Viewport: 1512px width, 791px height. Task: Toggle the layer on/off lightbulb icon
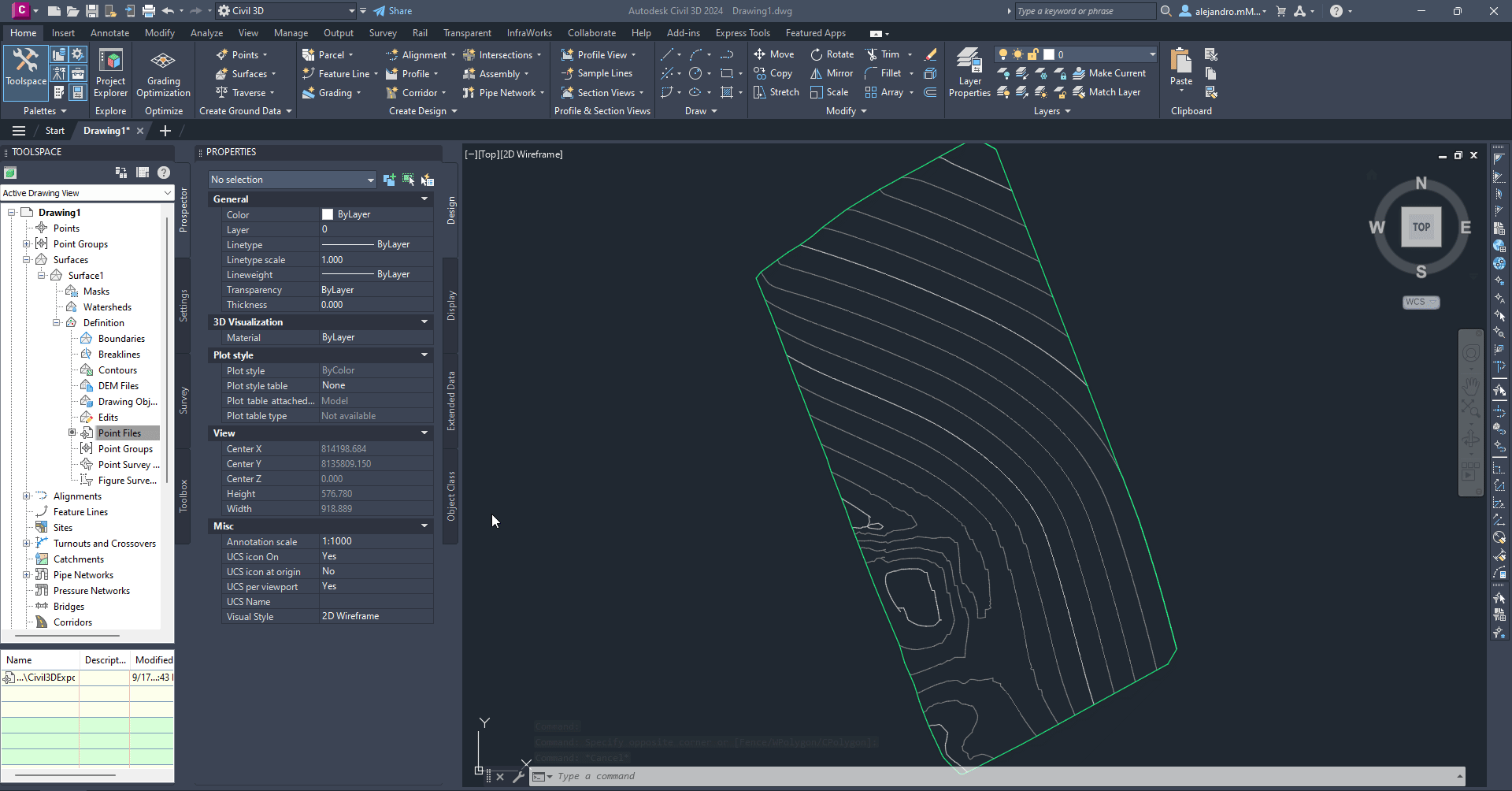click(x=1003, y=54)
